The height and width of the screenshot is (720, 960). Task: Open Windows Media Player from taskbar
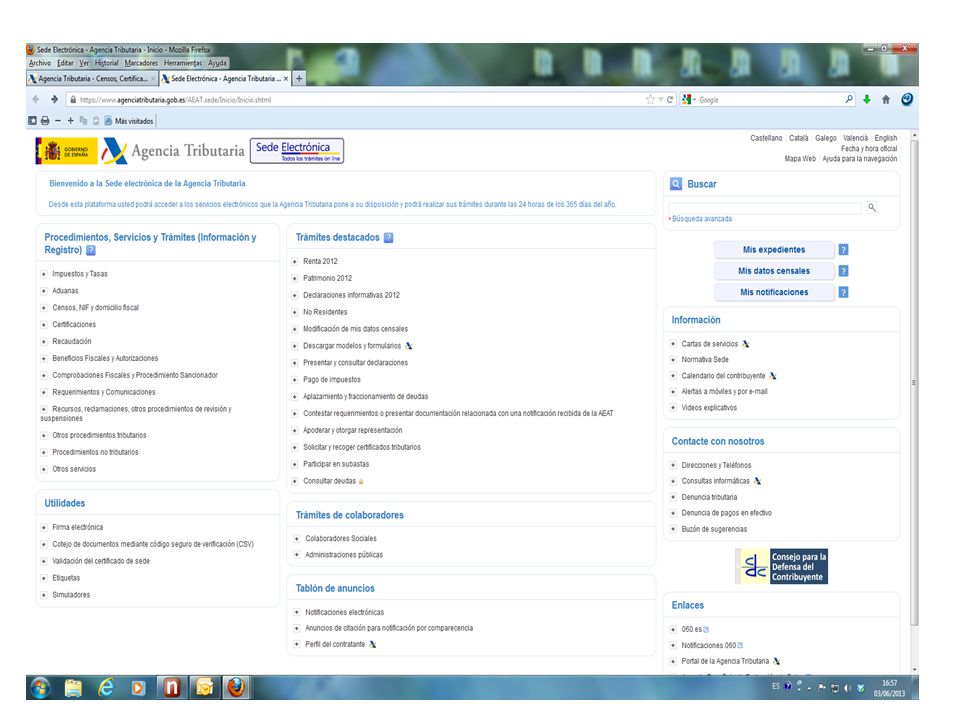coord(138,688)
